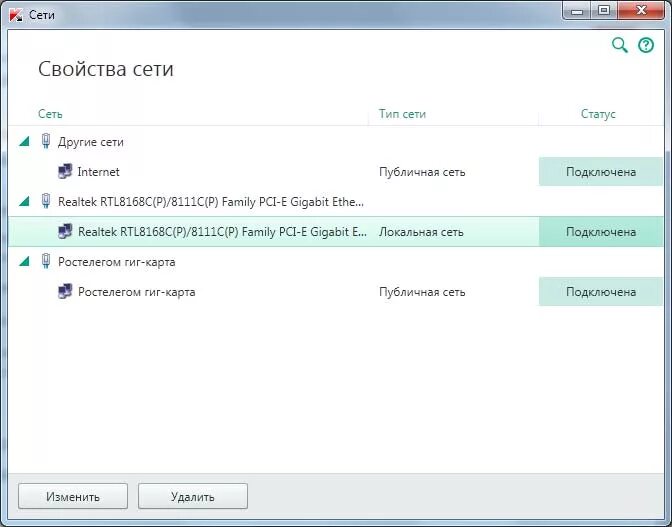Click computers icon in selected Realtek row
Image resolution: width=672 pixels, height=527 pixels.
click(65, 231)
